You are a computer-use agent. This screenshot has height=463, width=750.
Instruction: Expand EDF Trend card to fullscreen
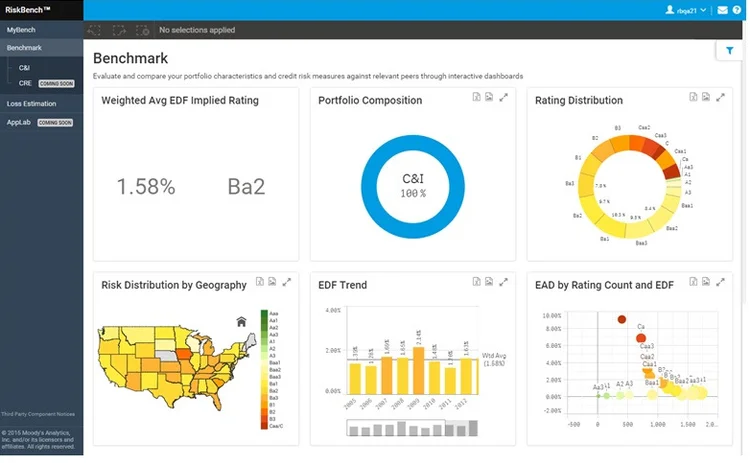(x=504, y=282)
